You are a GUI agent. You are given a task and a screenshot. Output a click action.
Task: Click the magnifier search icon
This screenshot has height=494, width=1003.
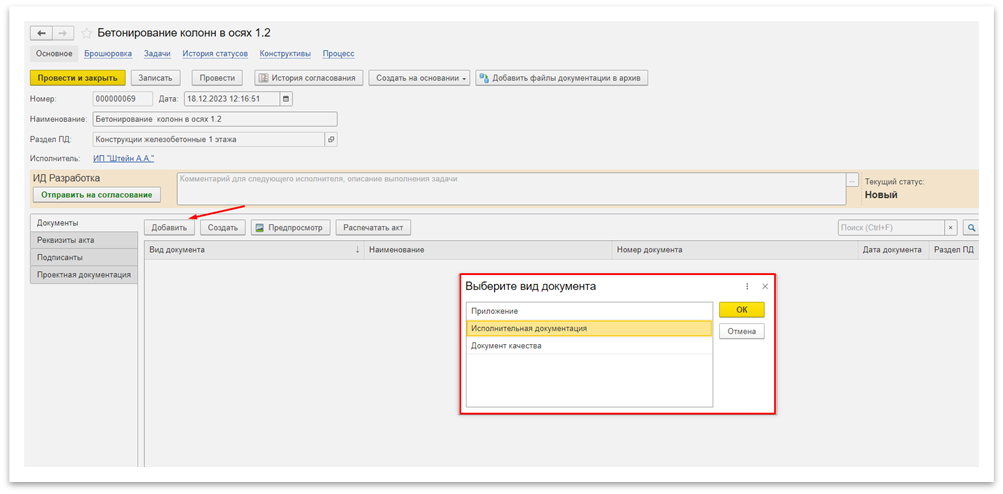[970, 228]
